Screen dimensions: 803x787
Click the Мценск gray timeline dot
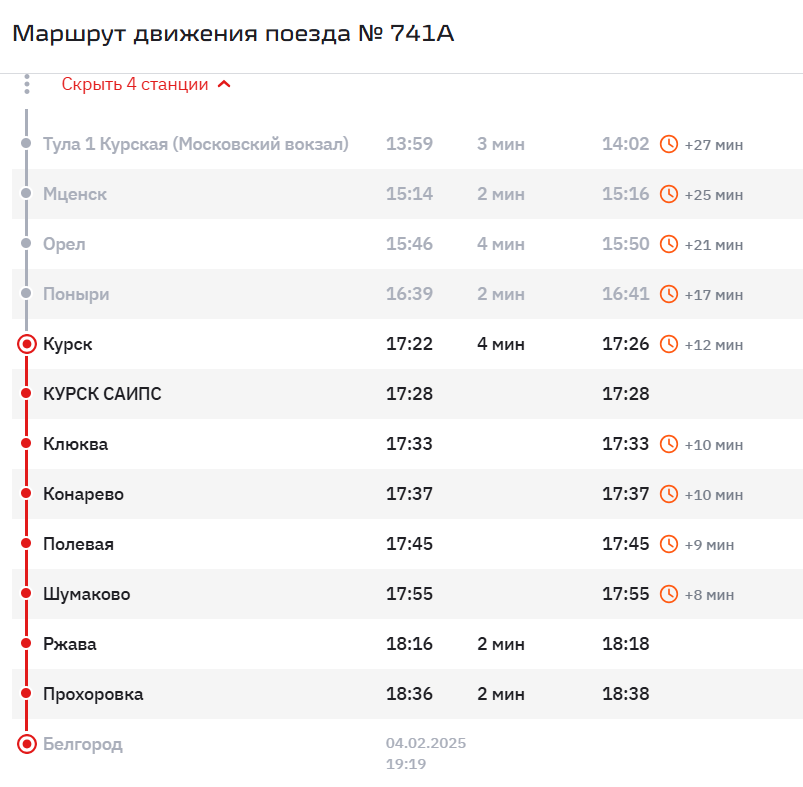coord(27,194)
